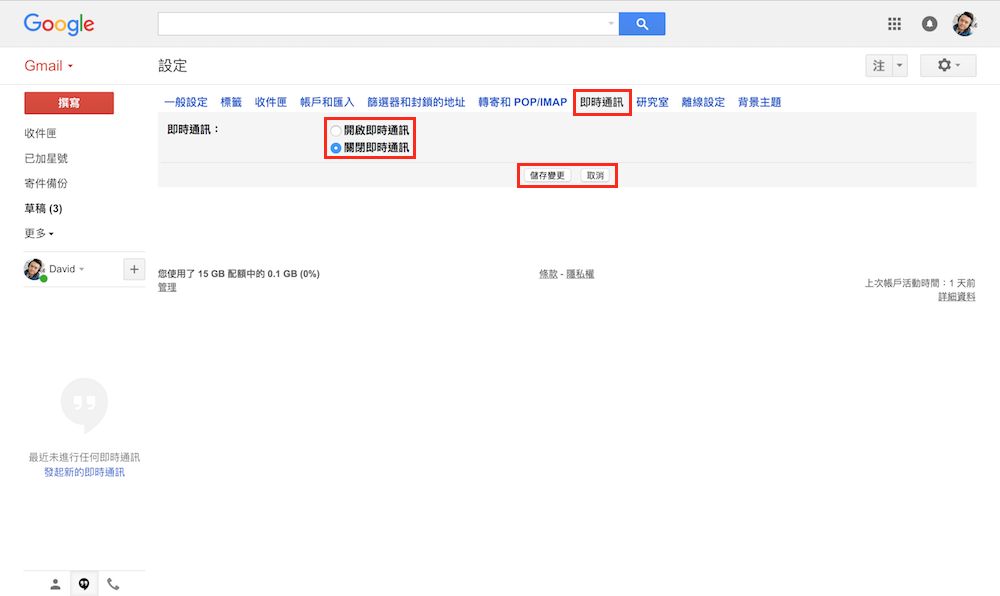Open the 一般設定 settings tab
The height and width of the screenshot is (596, 1000).
[x=185, y=101]
